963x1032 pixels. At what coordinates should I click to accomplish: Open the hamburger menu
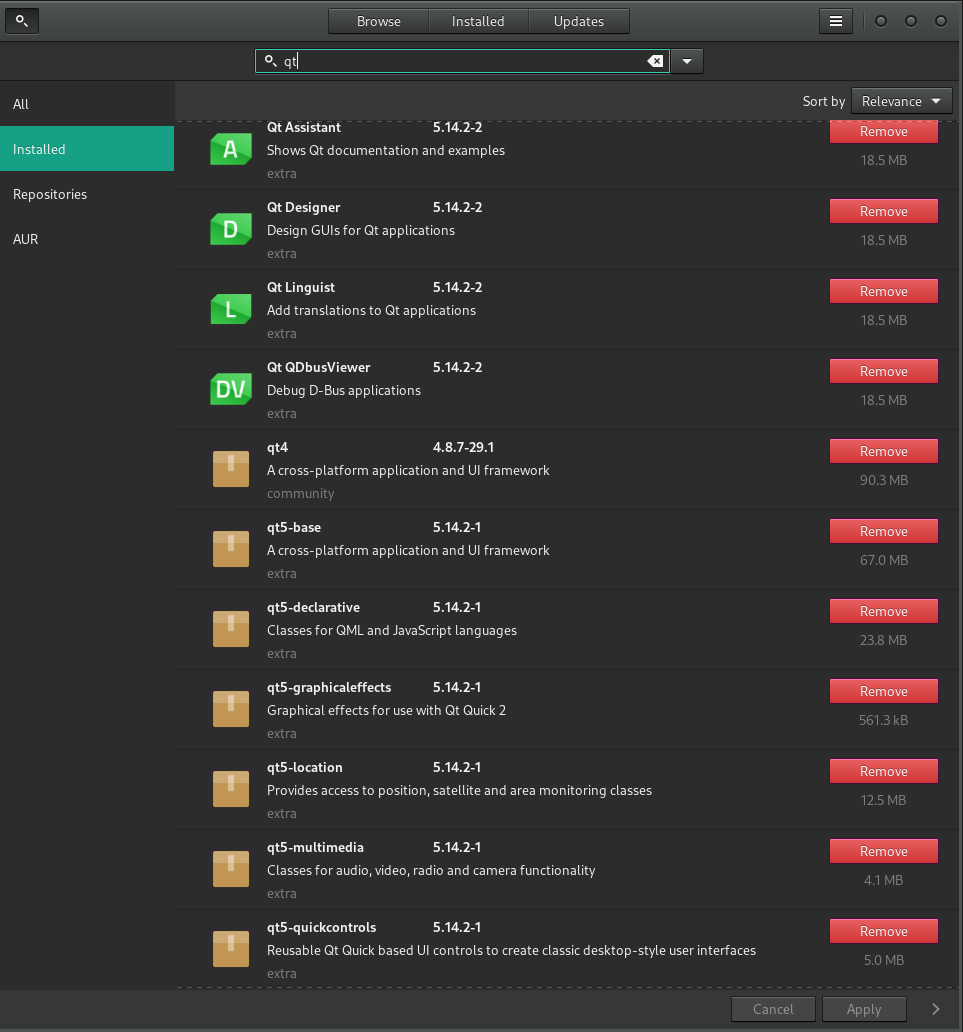[x=836, y=21]
